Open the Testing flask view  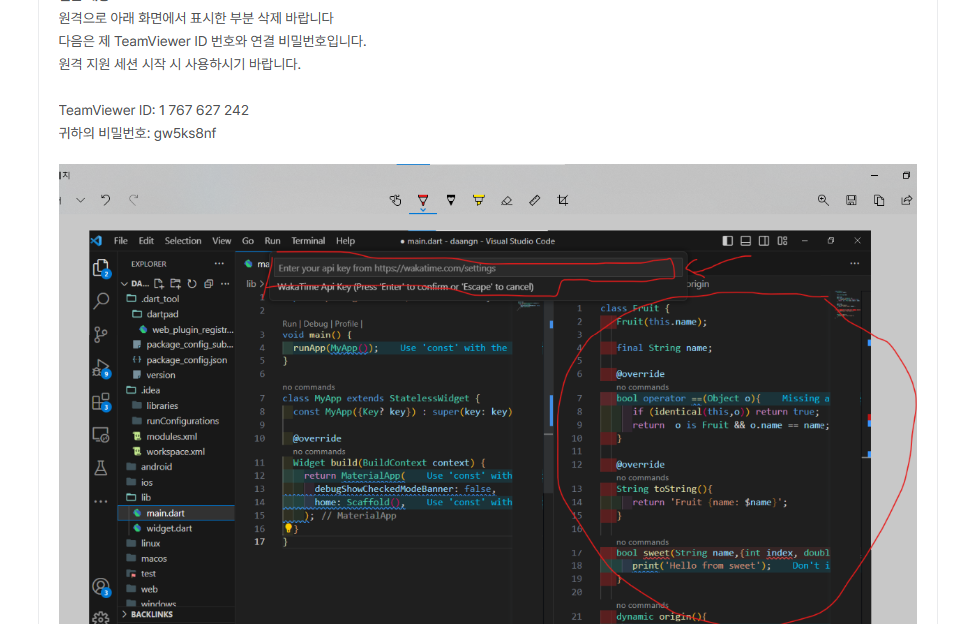click(101, 468)
